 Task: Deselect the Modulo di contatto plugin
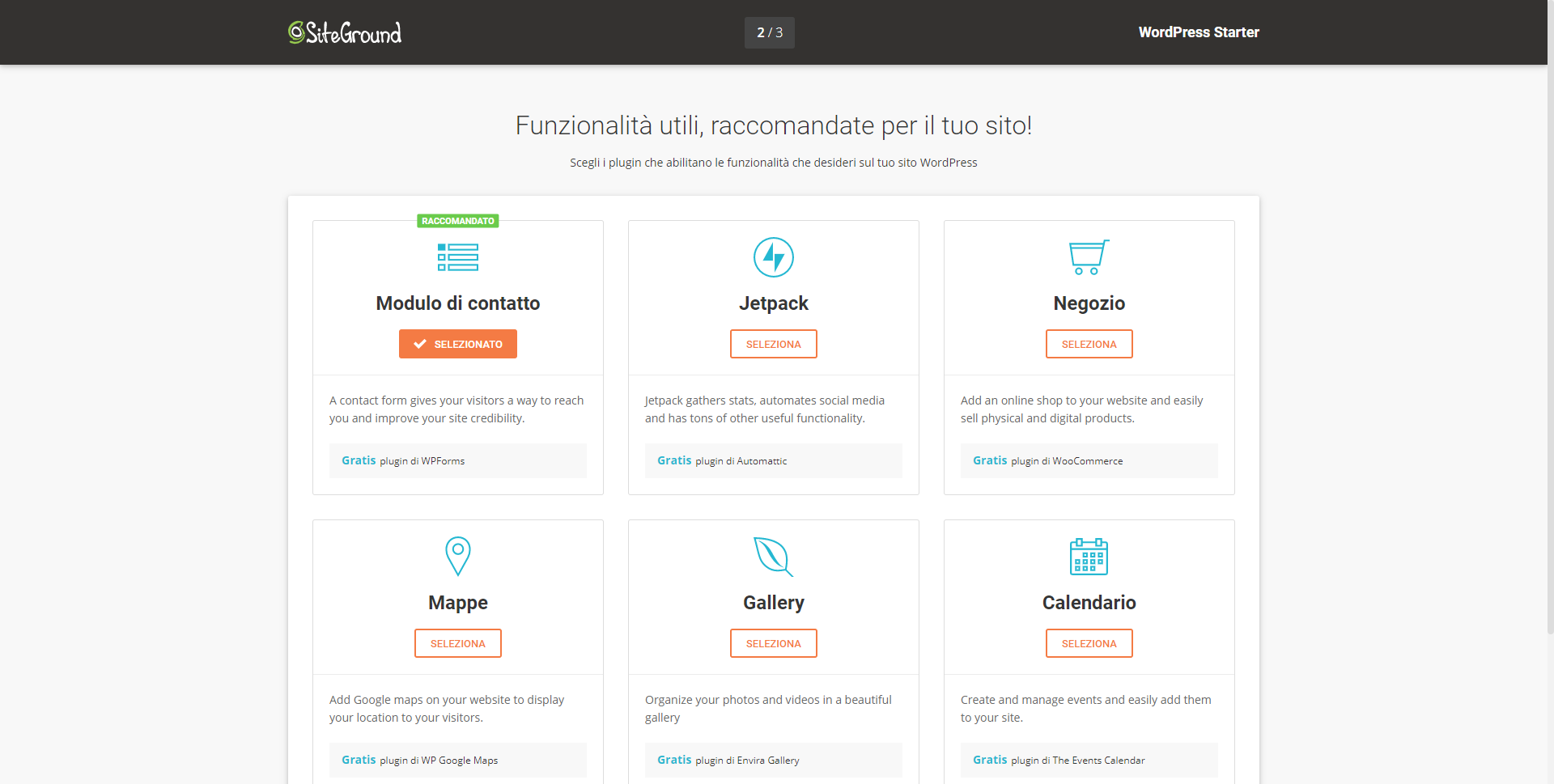coord(457,344)
